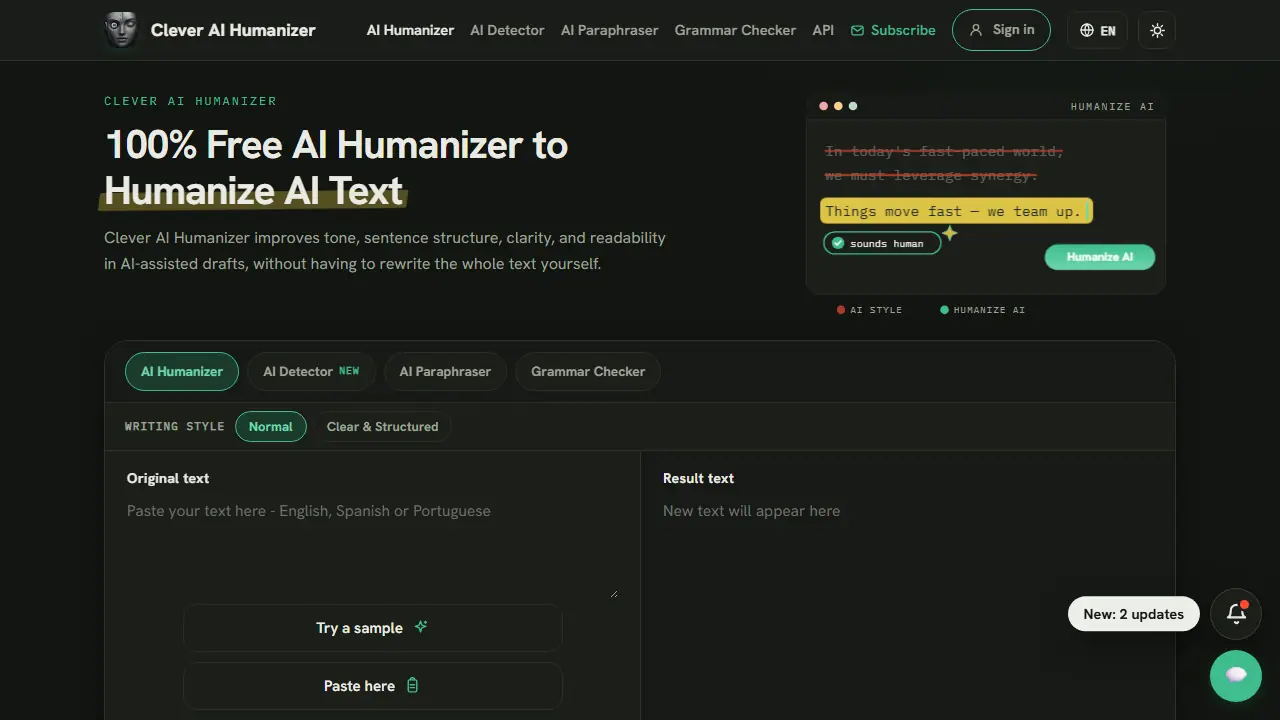Click the 'AI STYLE' legend label

click(x=876, y=310)
